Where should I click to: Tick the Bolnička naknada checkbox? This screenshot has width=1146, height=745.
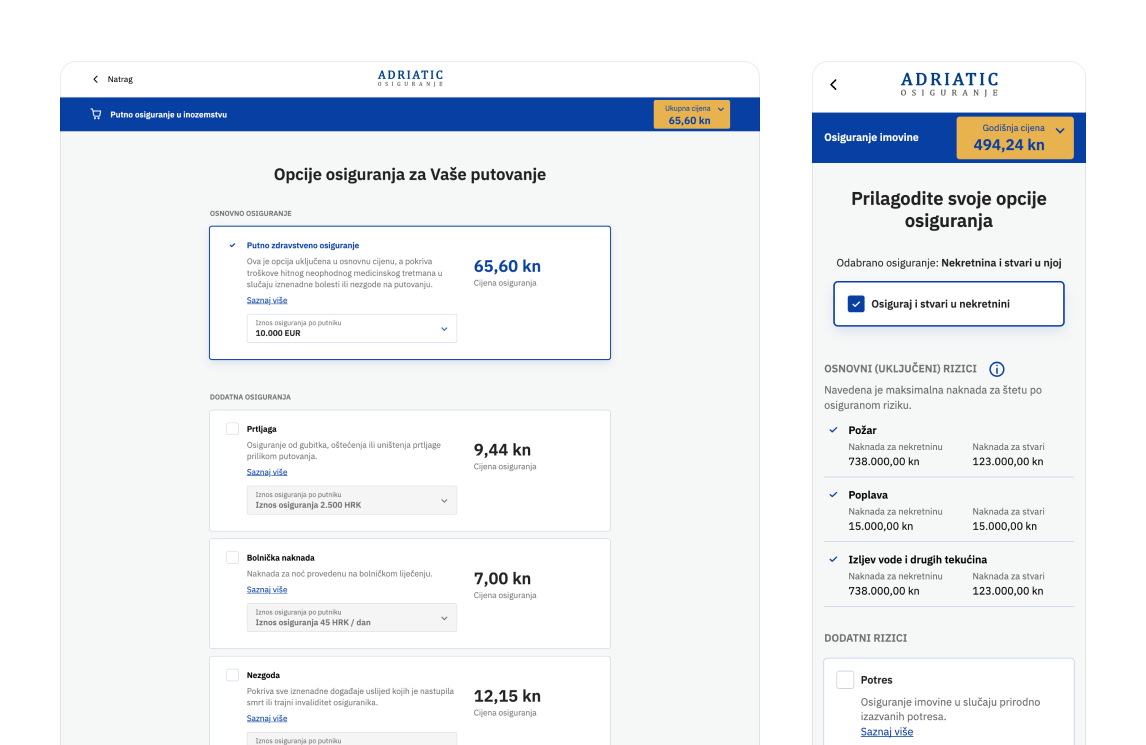(x=232, y=557)
